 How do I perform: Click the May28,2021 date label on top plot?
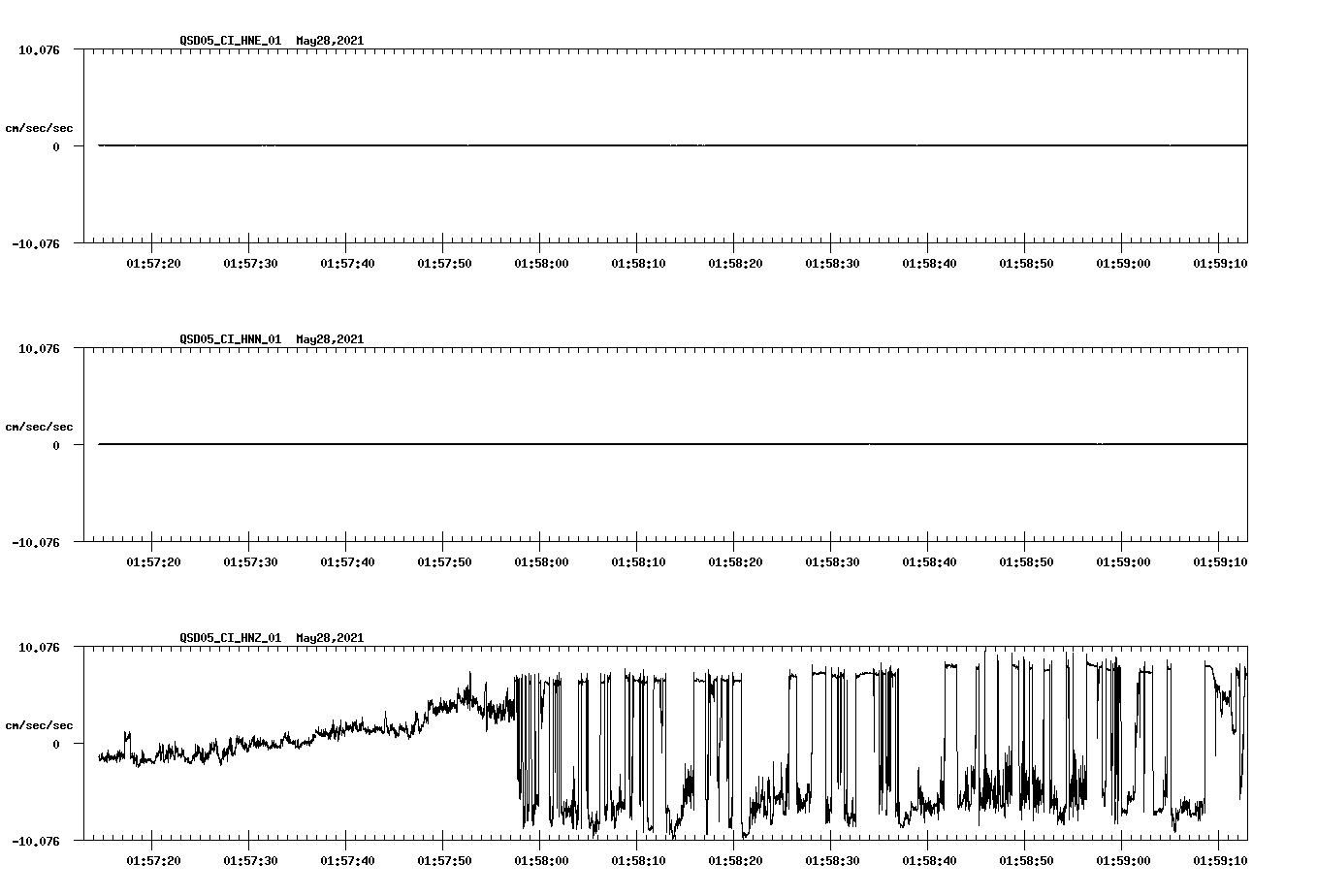329,42
